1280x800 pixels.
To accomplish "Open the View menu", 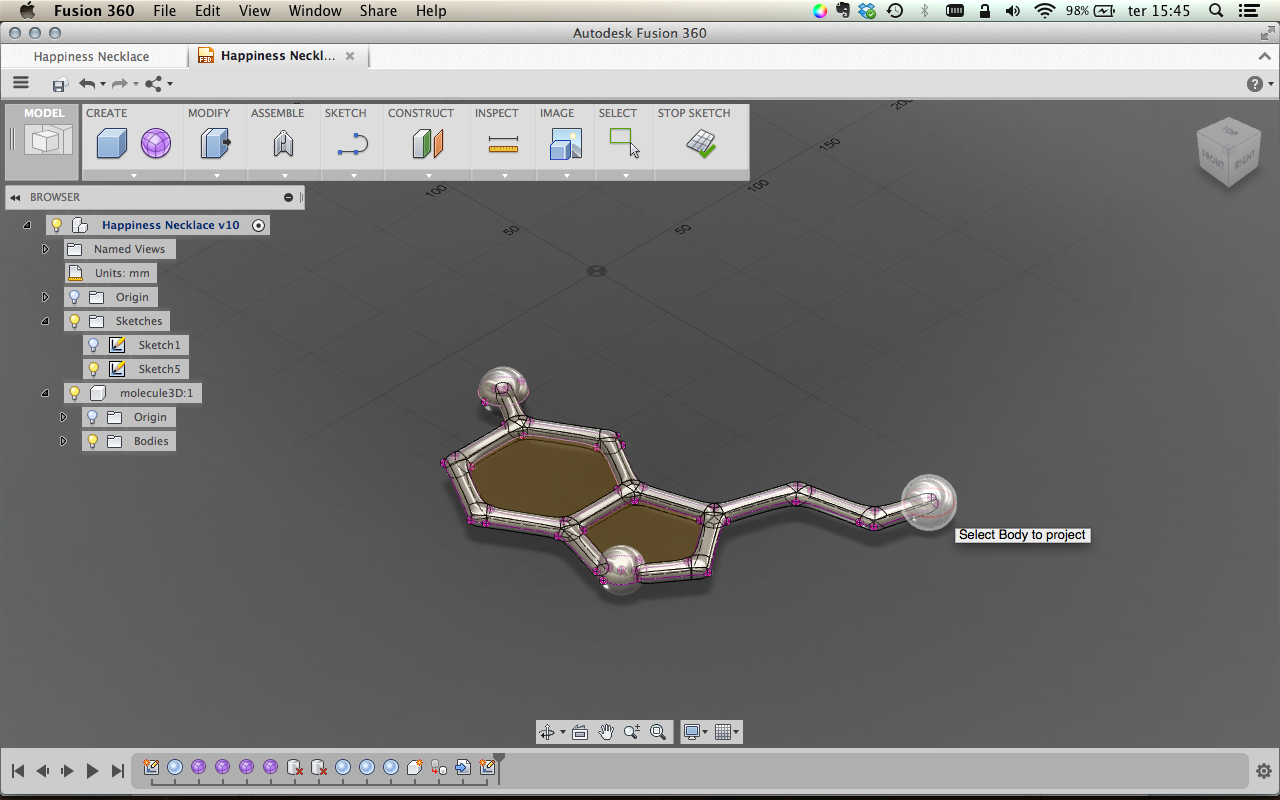I will pos(255,11).
